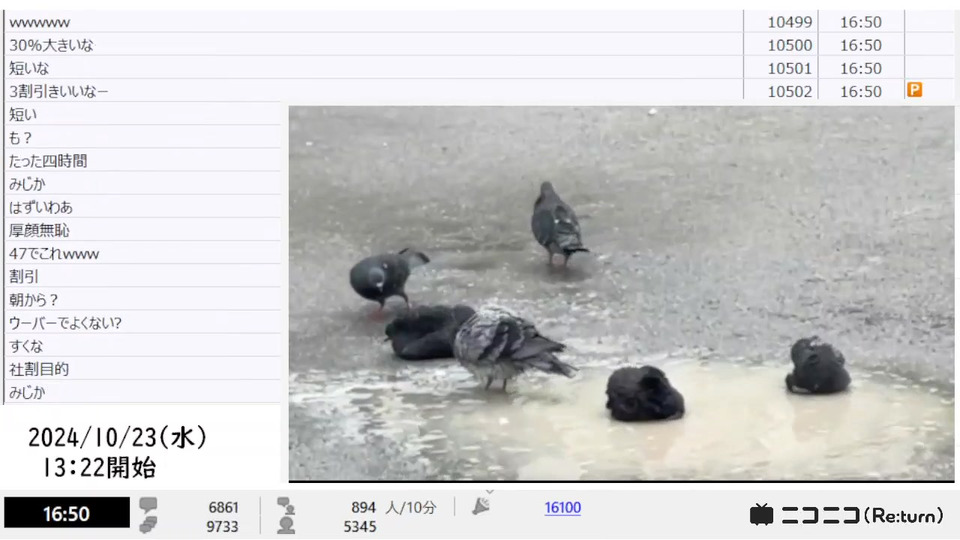
Task: Open the 16100 link
Action: click(563, 508)
